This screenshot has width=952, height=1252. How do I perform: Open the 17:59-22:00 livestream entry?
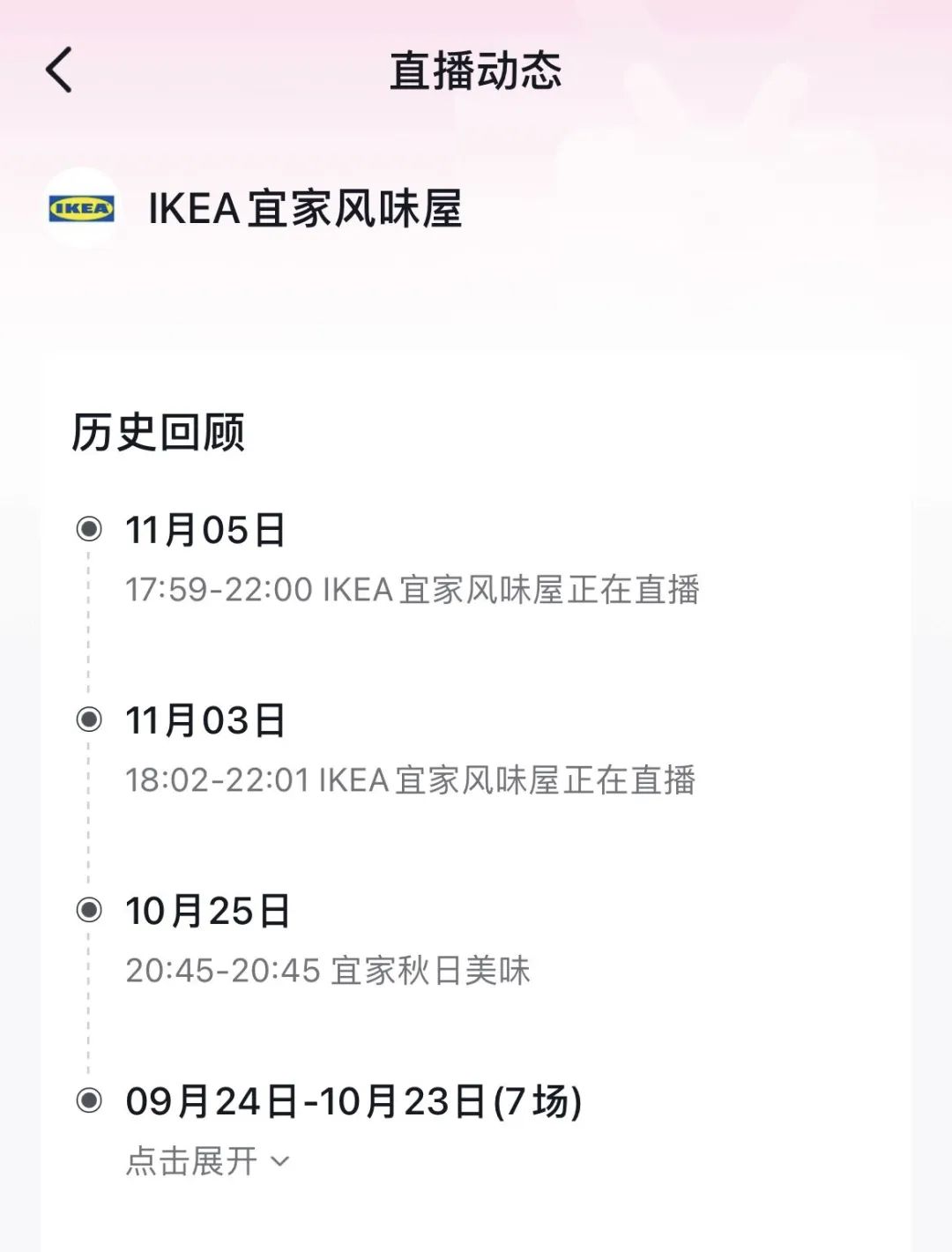click(412, 590)
